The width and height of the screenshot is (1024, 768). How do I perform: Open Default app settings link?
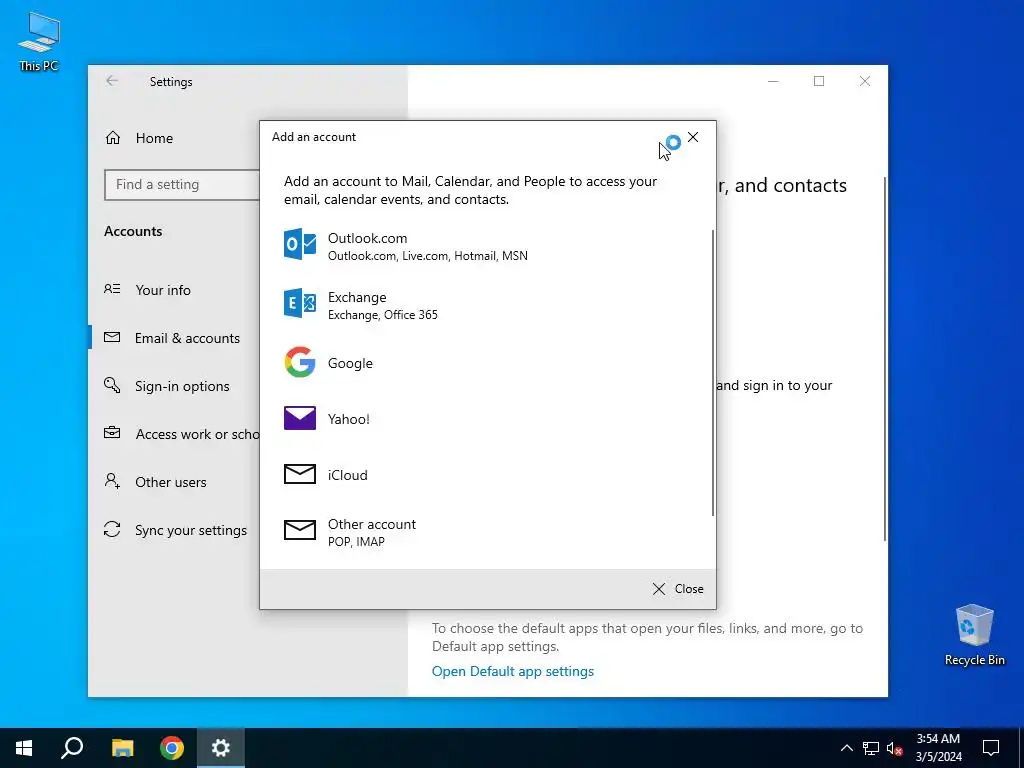[513, 671]
